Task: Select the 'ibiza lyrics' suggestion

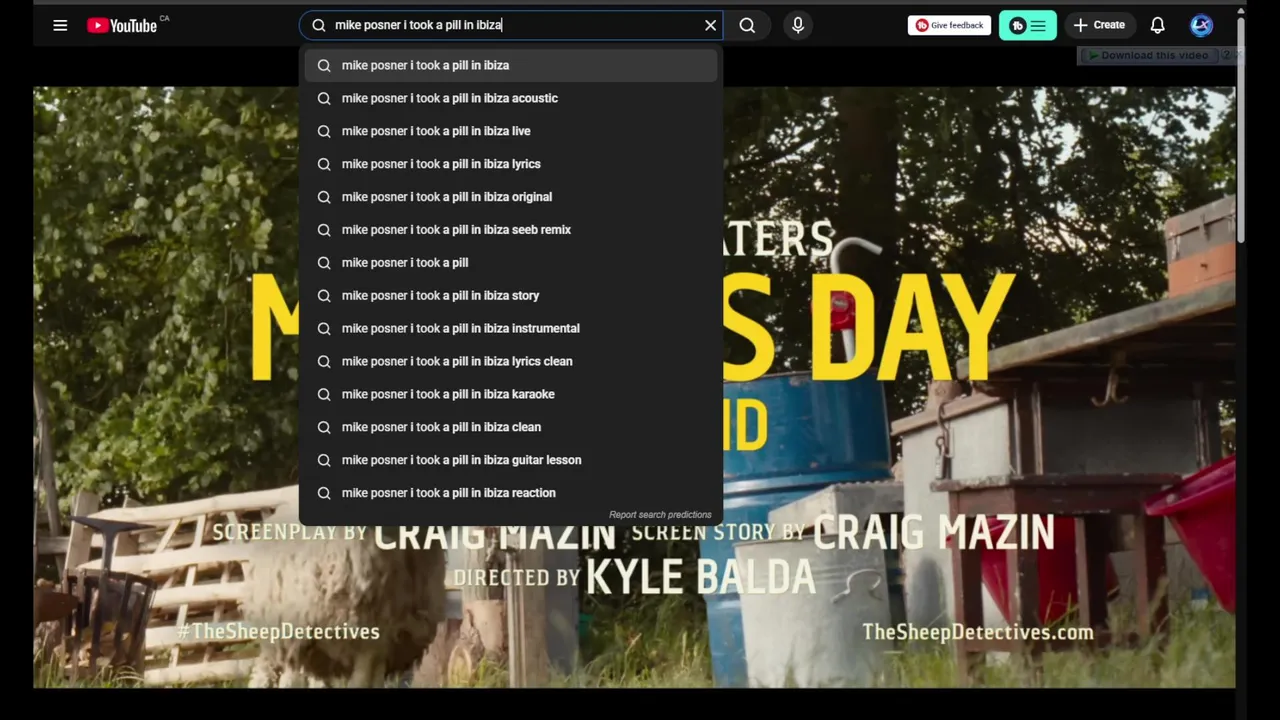Action: (511, 164)
